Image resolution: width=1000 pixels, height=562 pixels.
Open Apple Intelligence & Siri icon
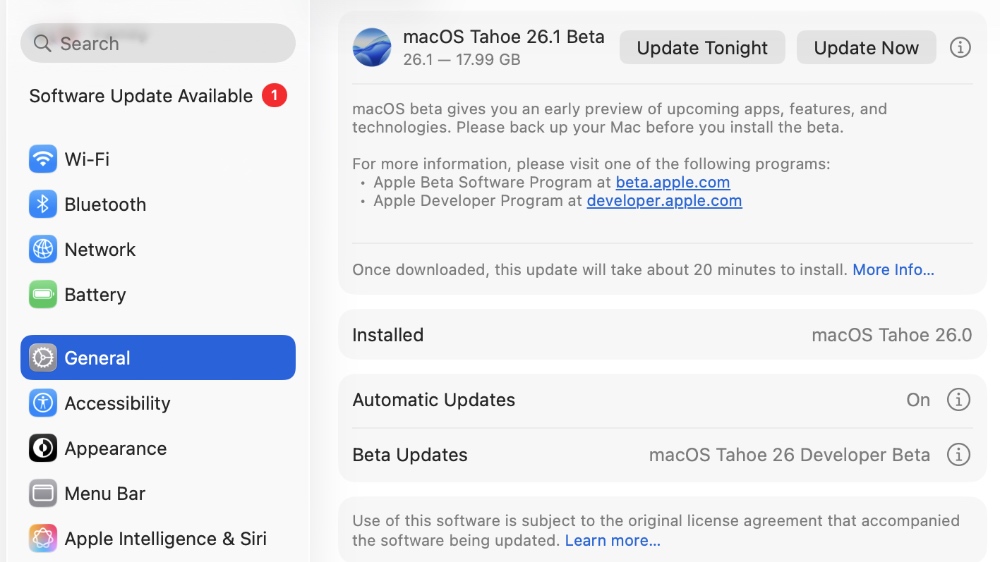43,538
